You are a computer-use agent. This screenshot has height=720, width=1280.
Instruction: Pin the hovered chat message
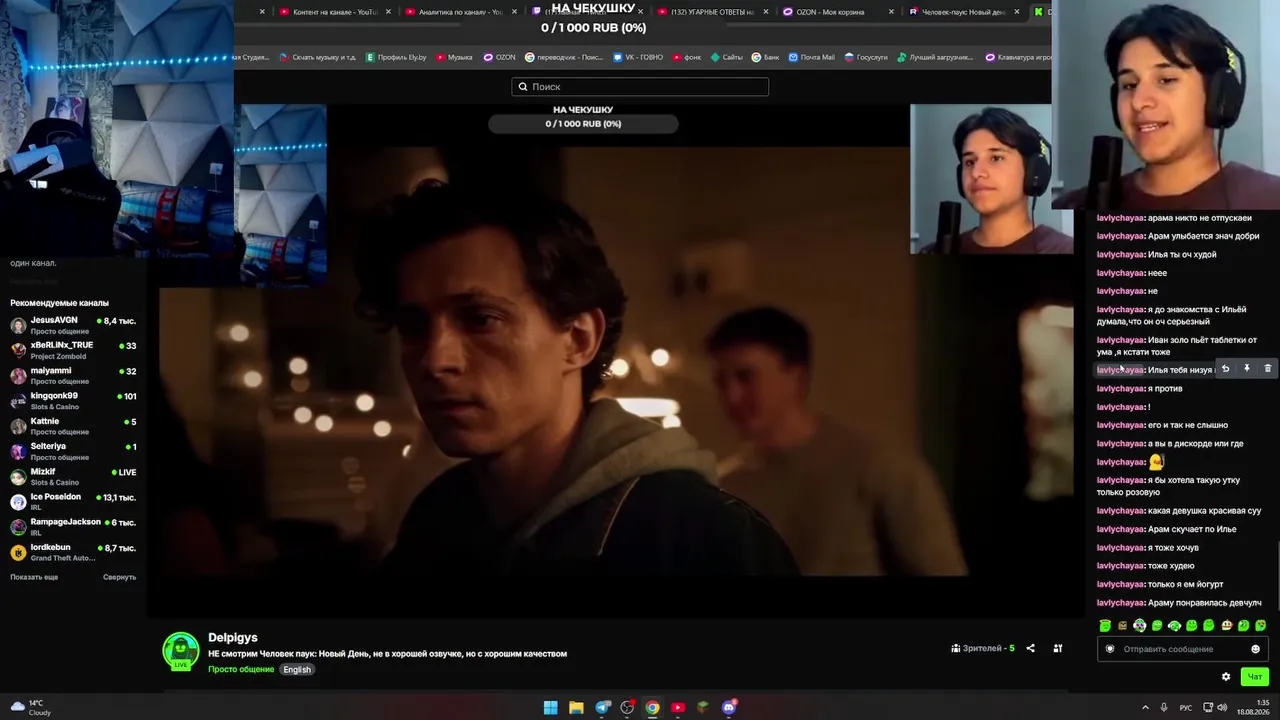[1246, 369]
